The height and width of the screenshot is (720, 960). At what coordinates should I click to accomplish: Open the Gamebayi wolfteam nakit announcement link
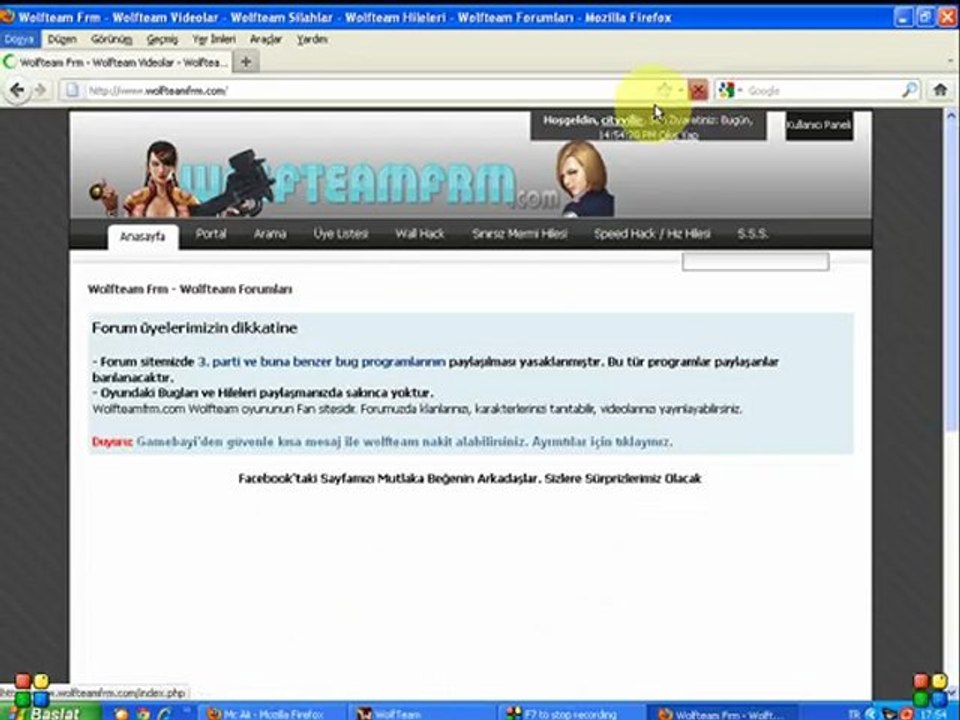[x=404, y=441]
